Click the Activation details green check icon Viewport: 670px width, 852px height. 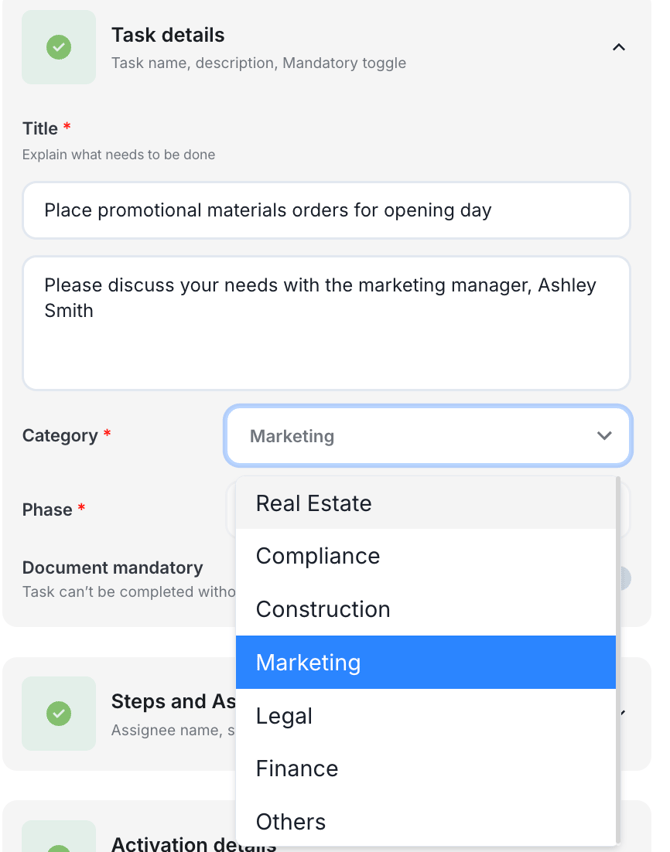(x=59, y=843)
